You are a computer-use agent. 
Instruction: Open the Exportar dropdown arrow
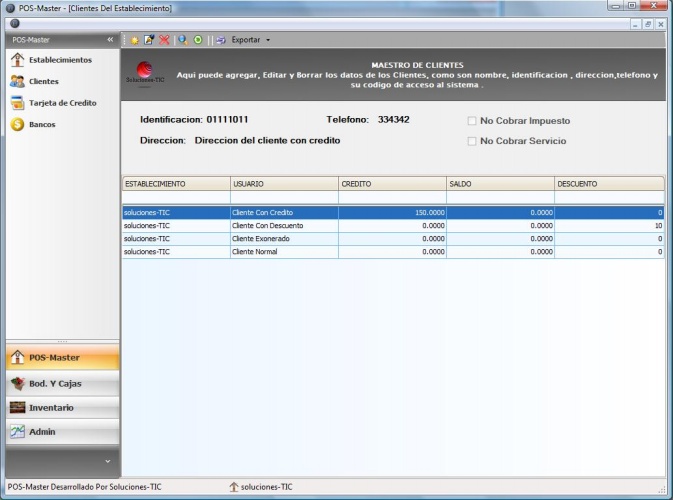268,40
